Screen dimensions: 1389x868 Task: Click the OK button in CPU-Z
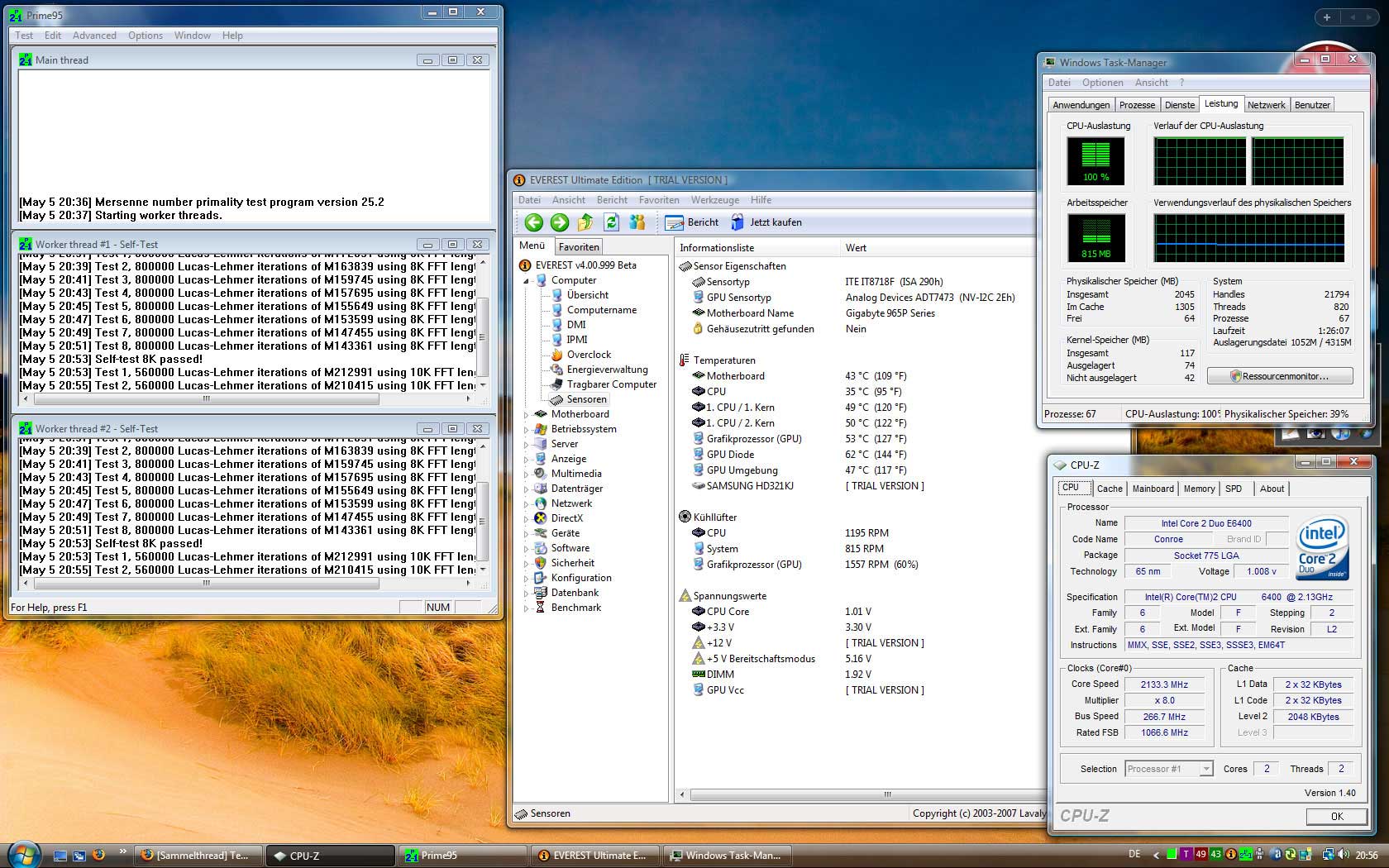pyautogui.click(x=1337, y=817)
